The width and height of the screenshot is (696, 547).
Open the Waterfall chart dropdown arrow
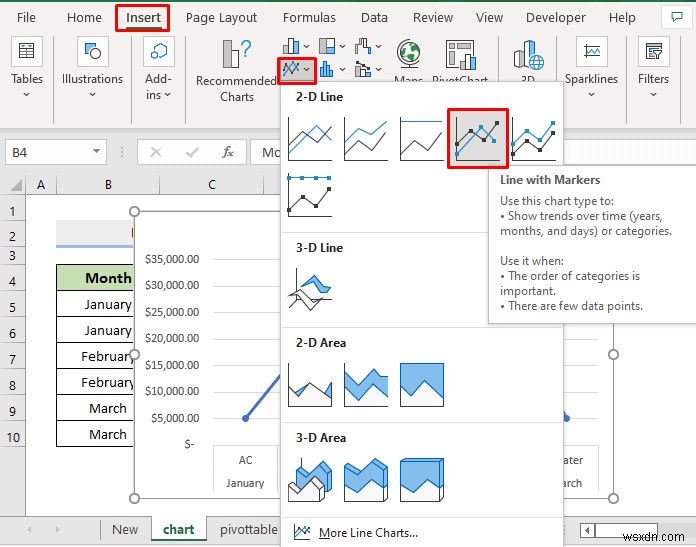pyautogui.click(x=378, y=46)
